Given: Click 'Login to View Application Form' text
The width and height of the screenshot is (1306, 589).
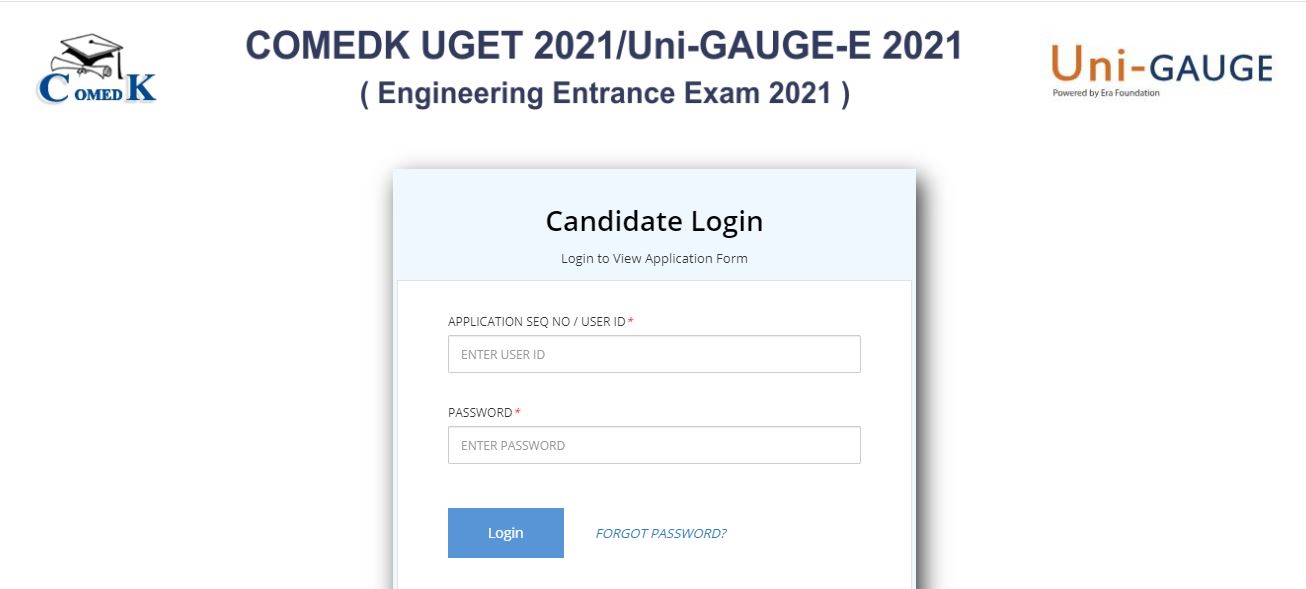Looking at the screenshot, I should click(x=654, y=258).
